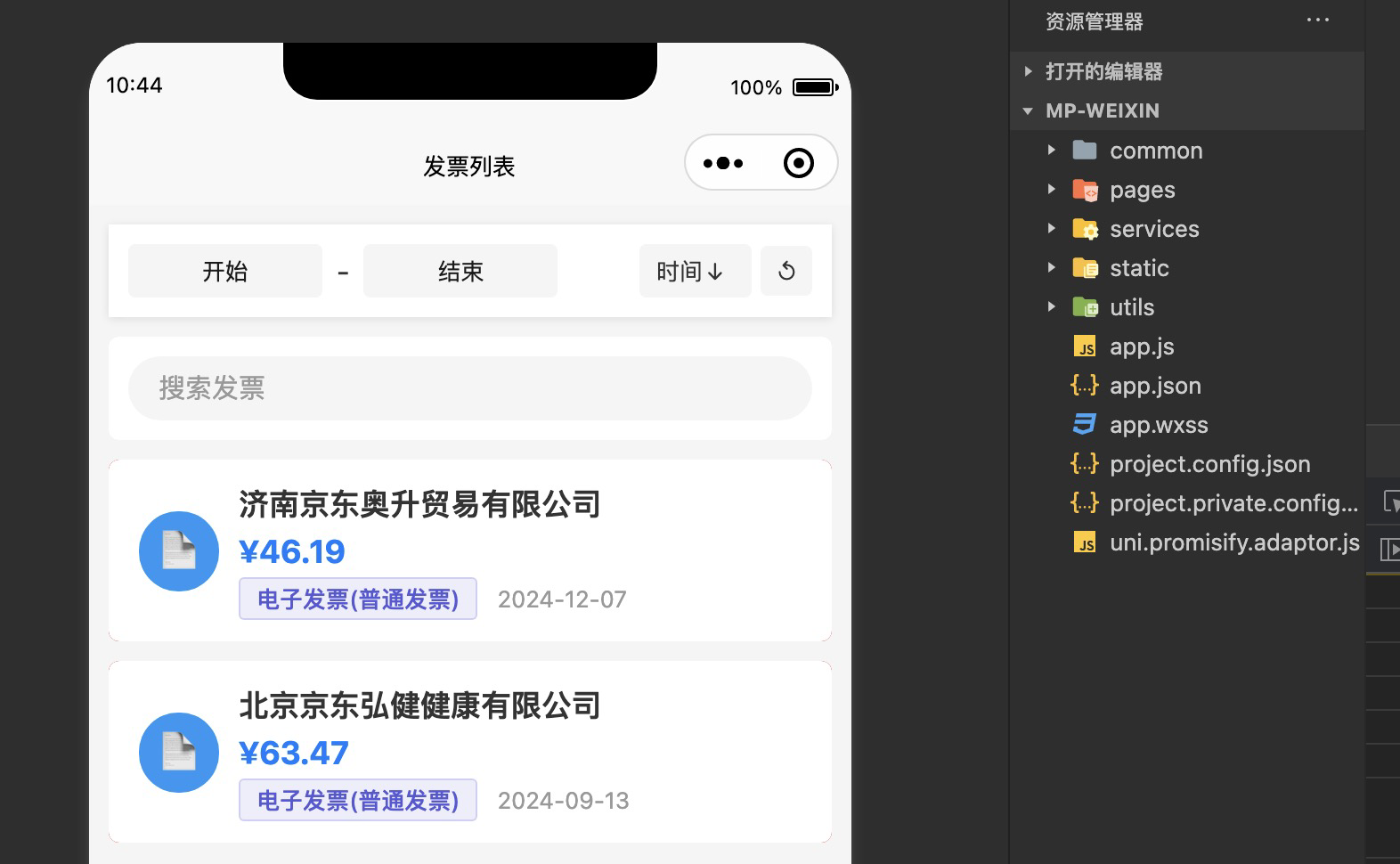Click the utils folder icon

point(1085,306)
